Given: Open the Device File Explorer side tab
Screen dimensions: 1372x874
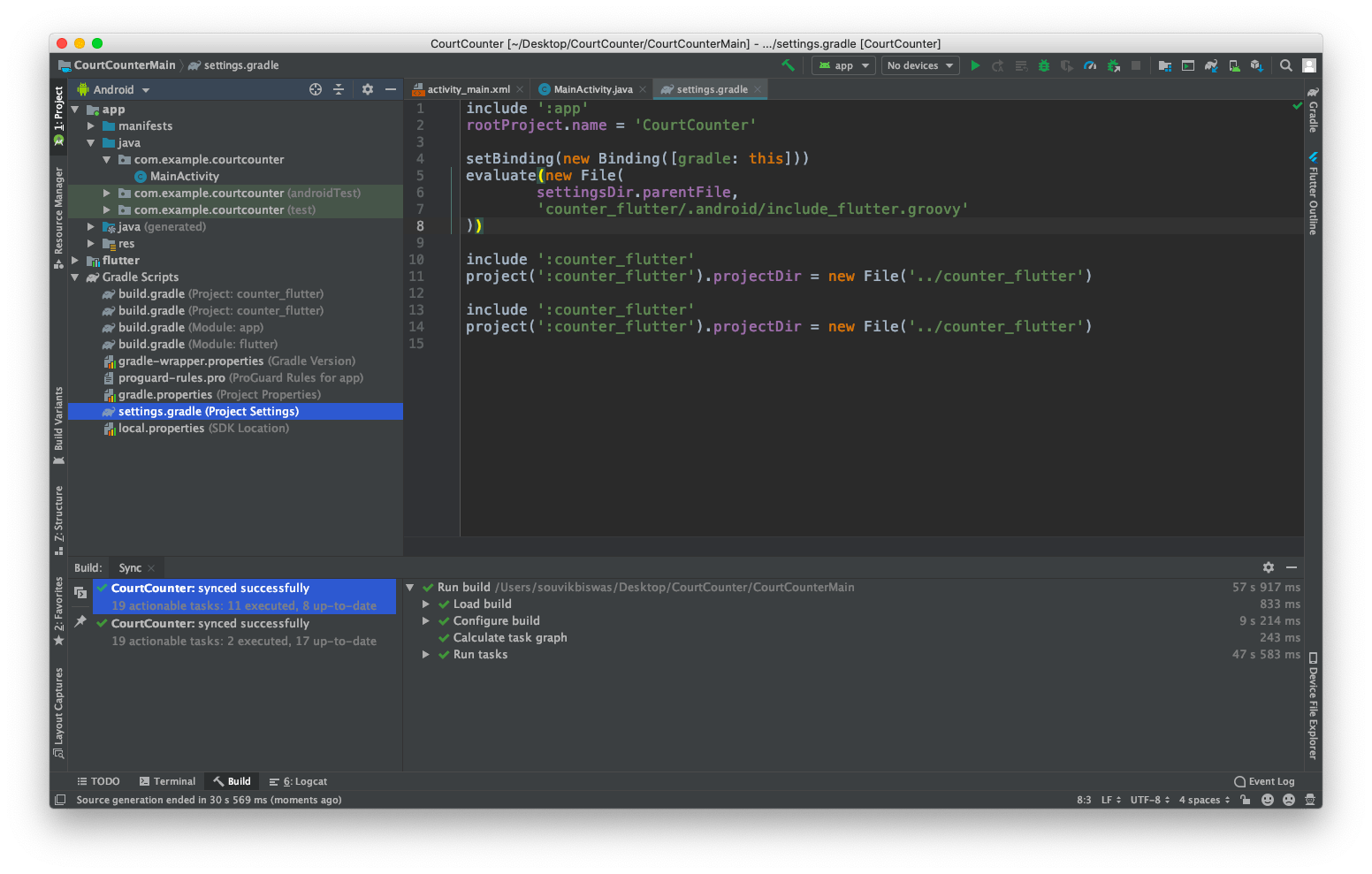Looking at the screenshot, I should pos(1313,706).
